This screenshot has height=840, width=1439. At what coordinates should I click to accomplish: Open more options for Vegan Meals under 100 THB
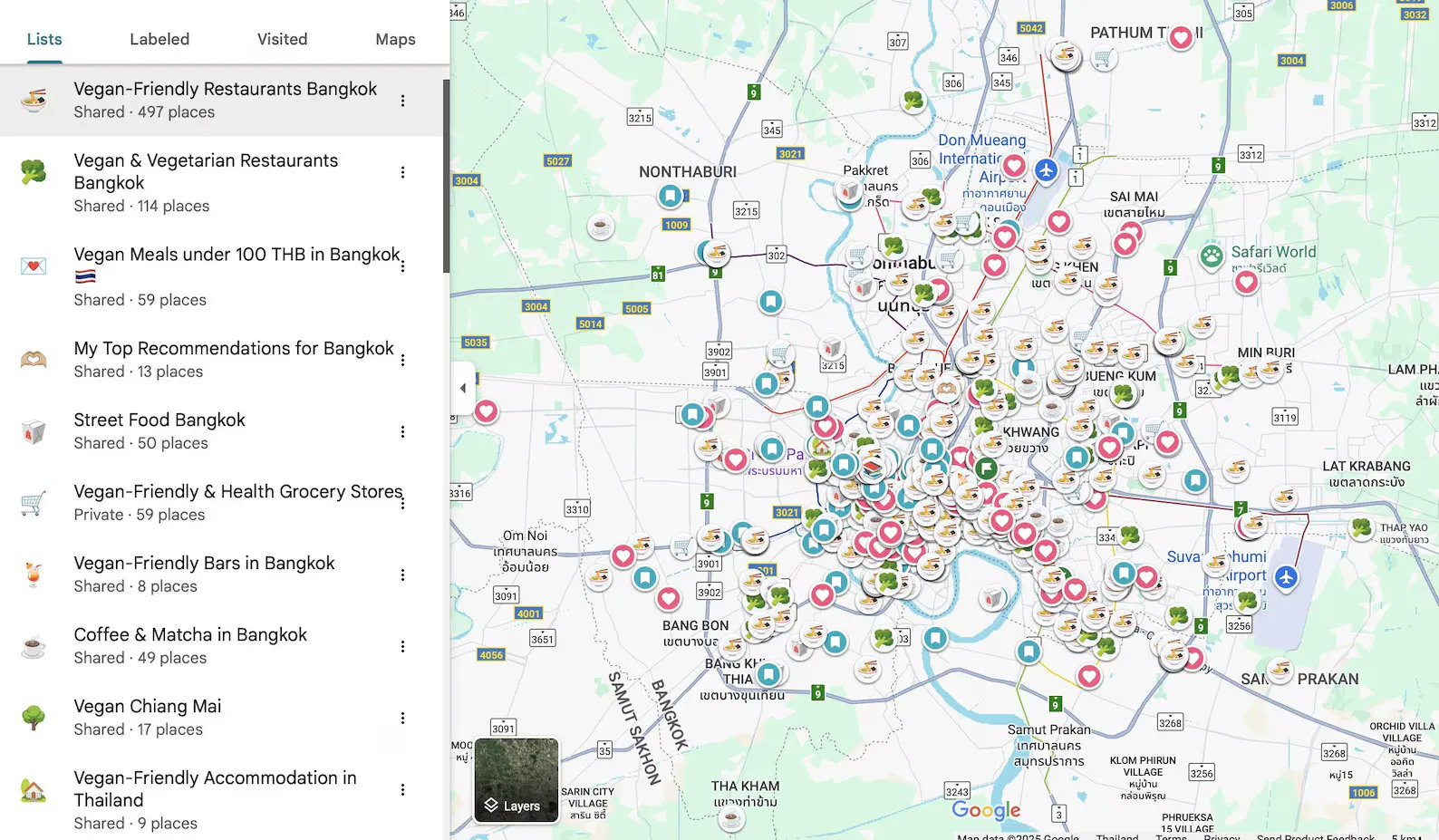pos(403,266)
